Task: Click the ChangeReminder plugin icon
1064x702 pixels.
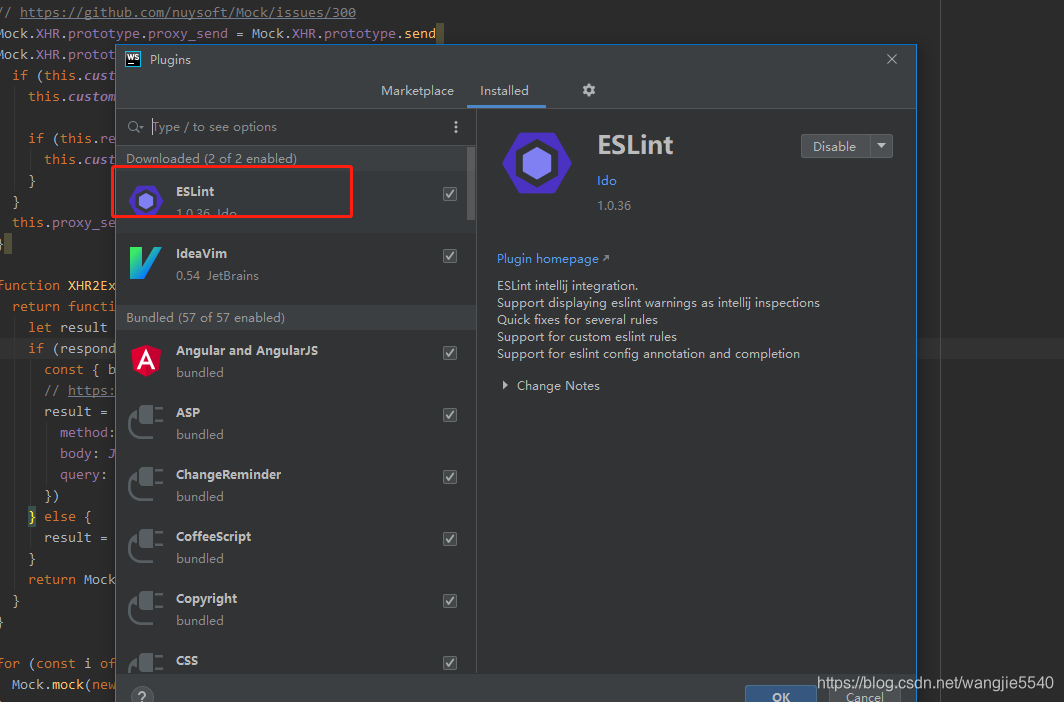Action: coord(146,484)
